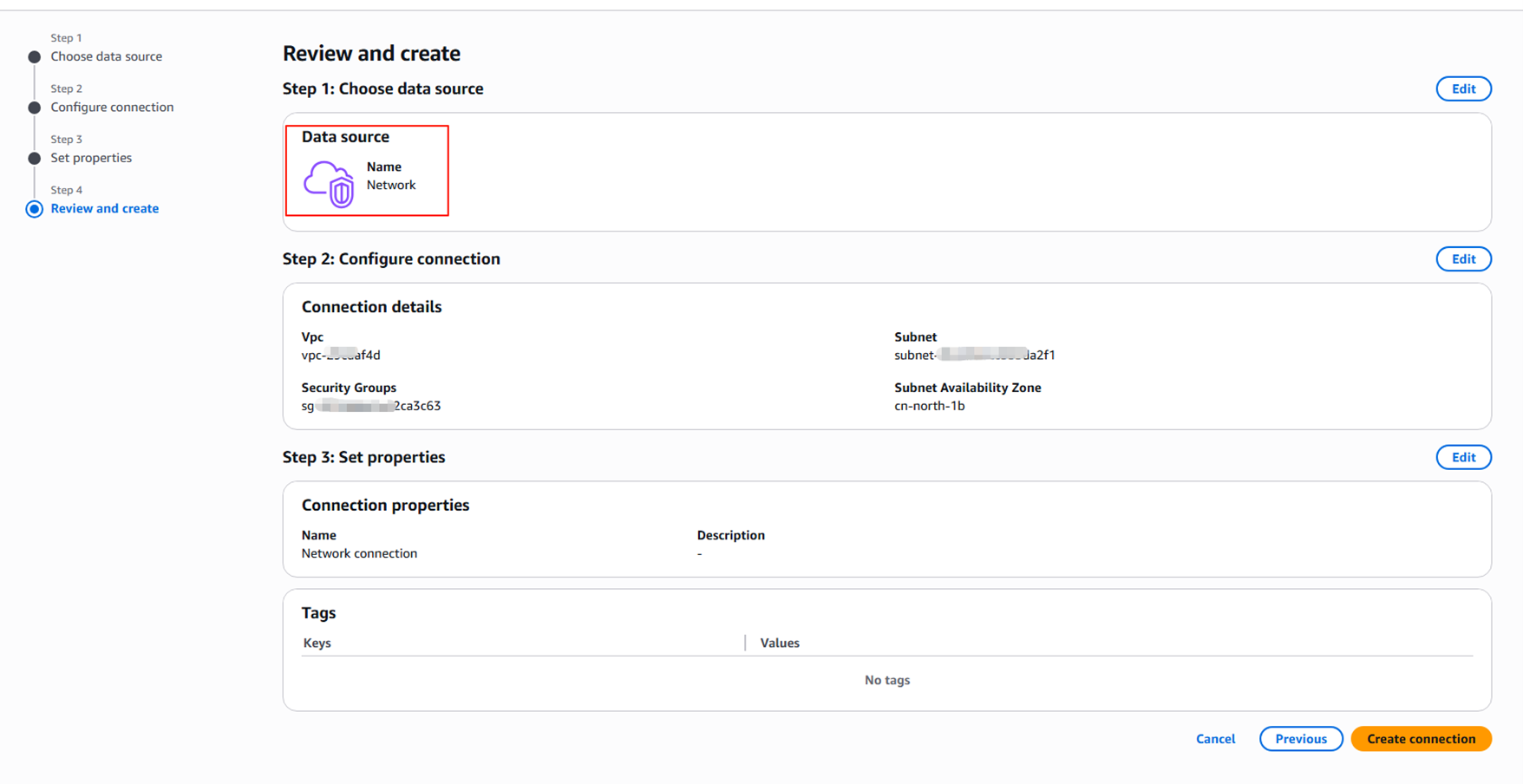
Task: Select Review and create step link
Action: (104, 209)
